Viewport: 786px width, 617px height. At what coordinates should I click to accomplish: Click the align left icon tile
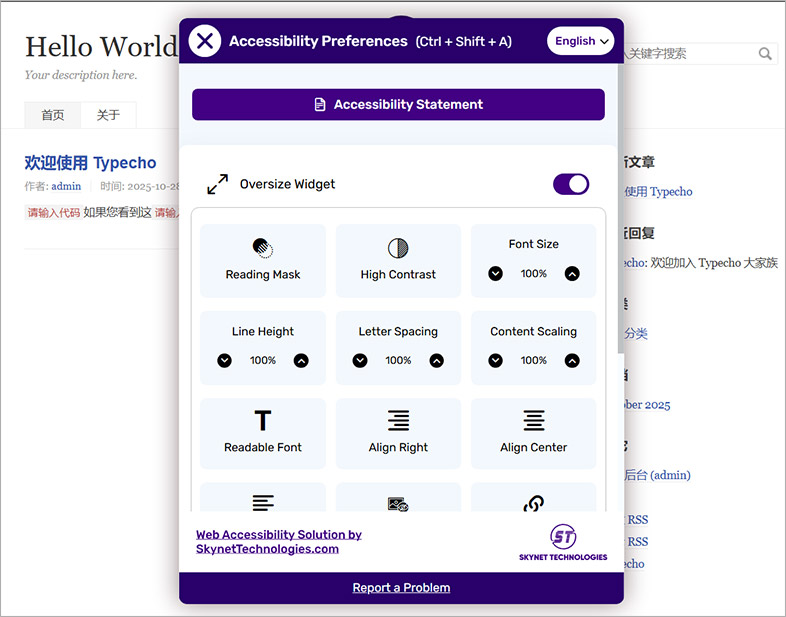(263, 498)
